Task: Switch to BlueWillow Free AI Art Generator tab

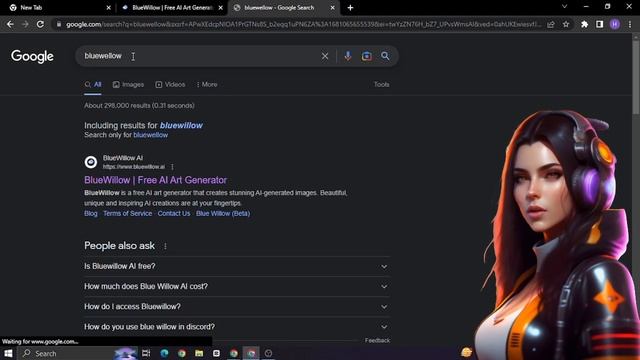Action: coord(171,7)
